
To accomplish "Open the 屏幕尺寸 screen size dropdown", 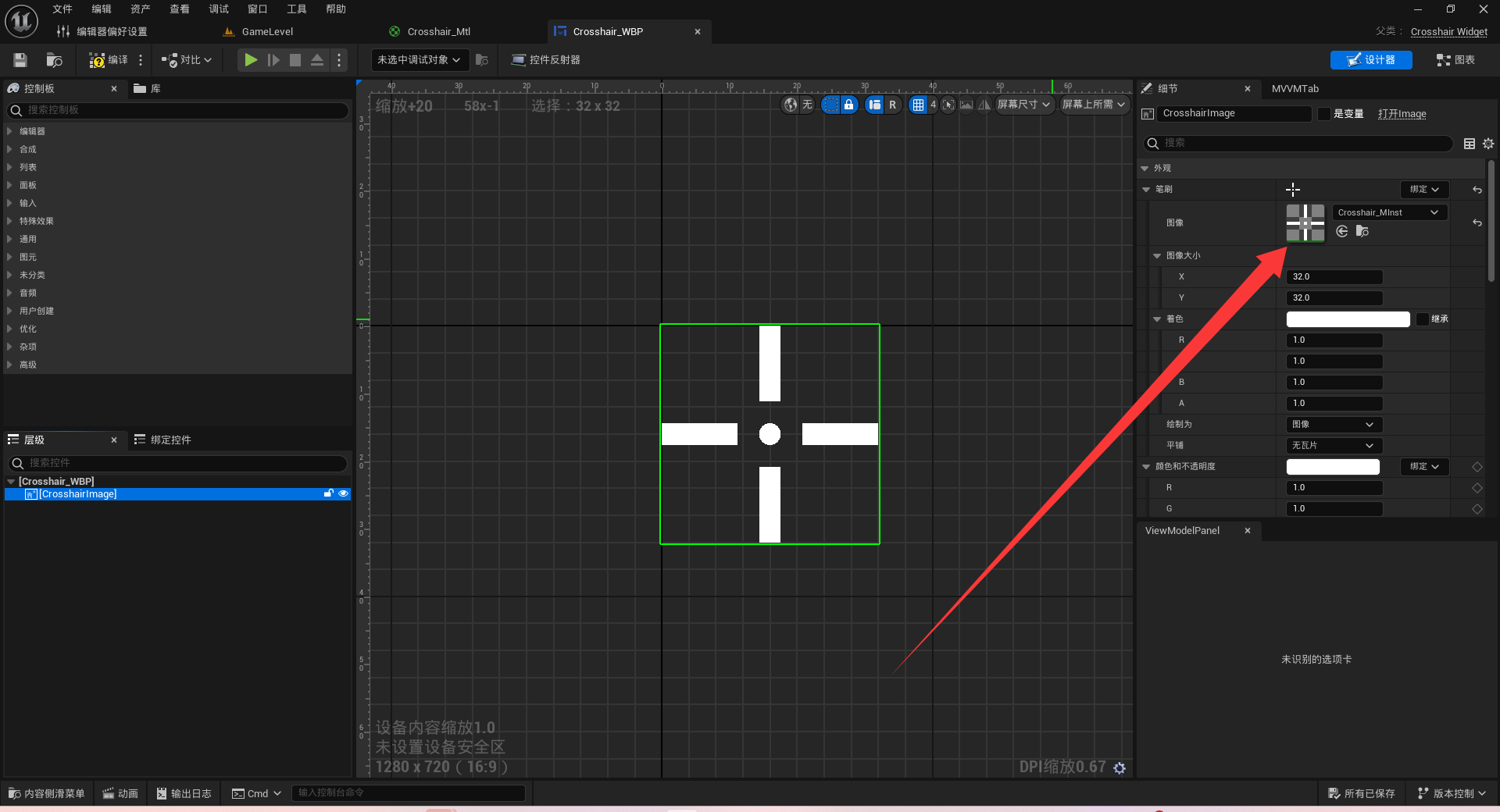I will [x=1023, y=105].
